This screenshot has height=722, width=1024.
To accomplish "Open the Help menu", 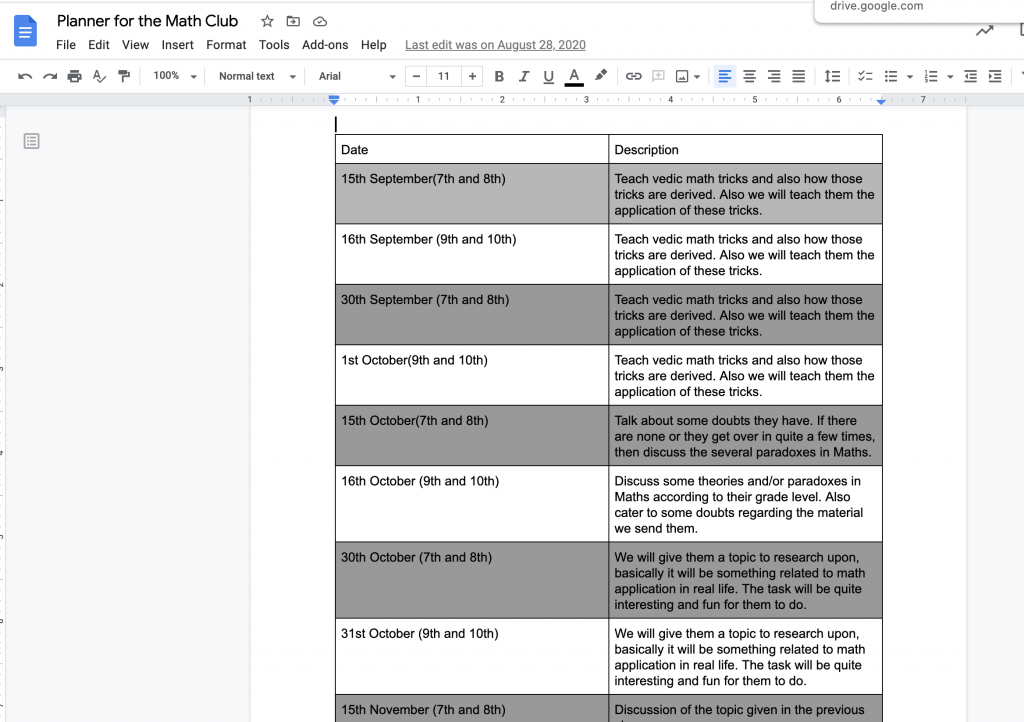I will tap(374, 45).
